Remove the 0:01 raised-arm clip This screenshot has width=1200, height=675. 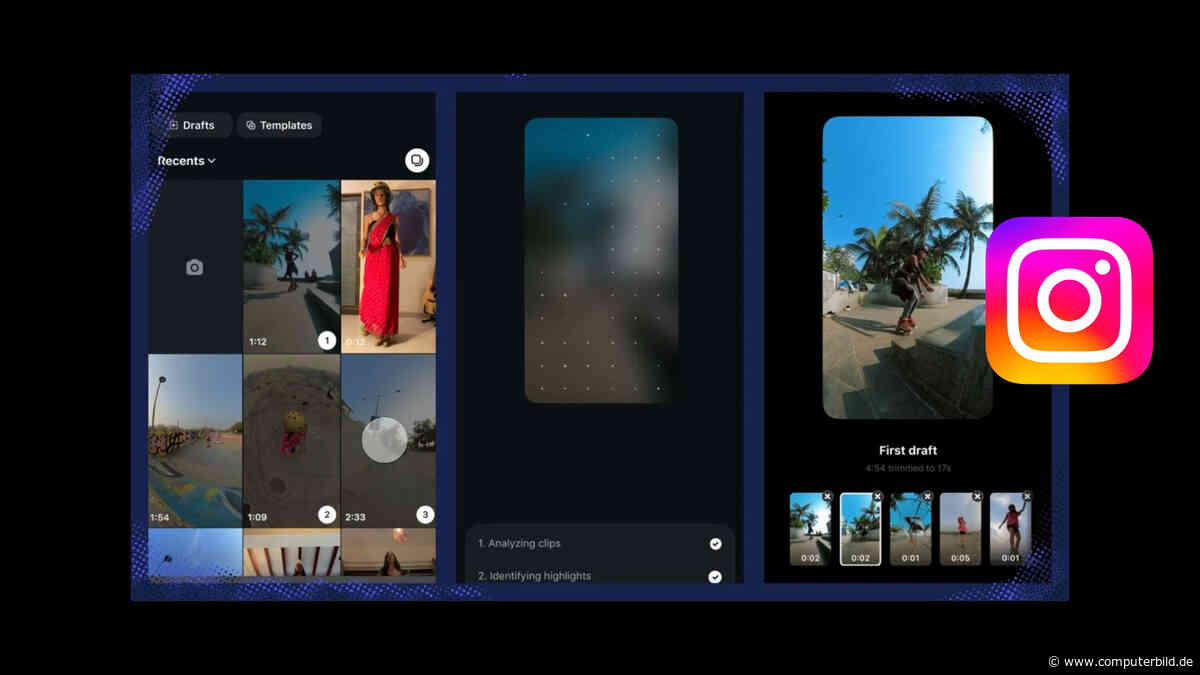click(1026, 496)
